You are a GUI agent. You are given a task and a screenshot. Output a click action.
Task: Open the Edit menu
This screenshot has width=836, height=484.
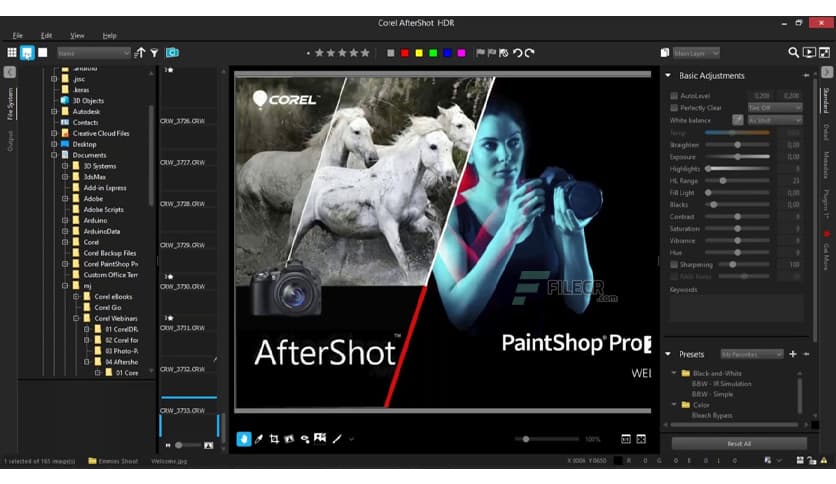coord(46,35)
